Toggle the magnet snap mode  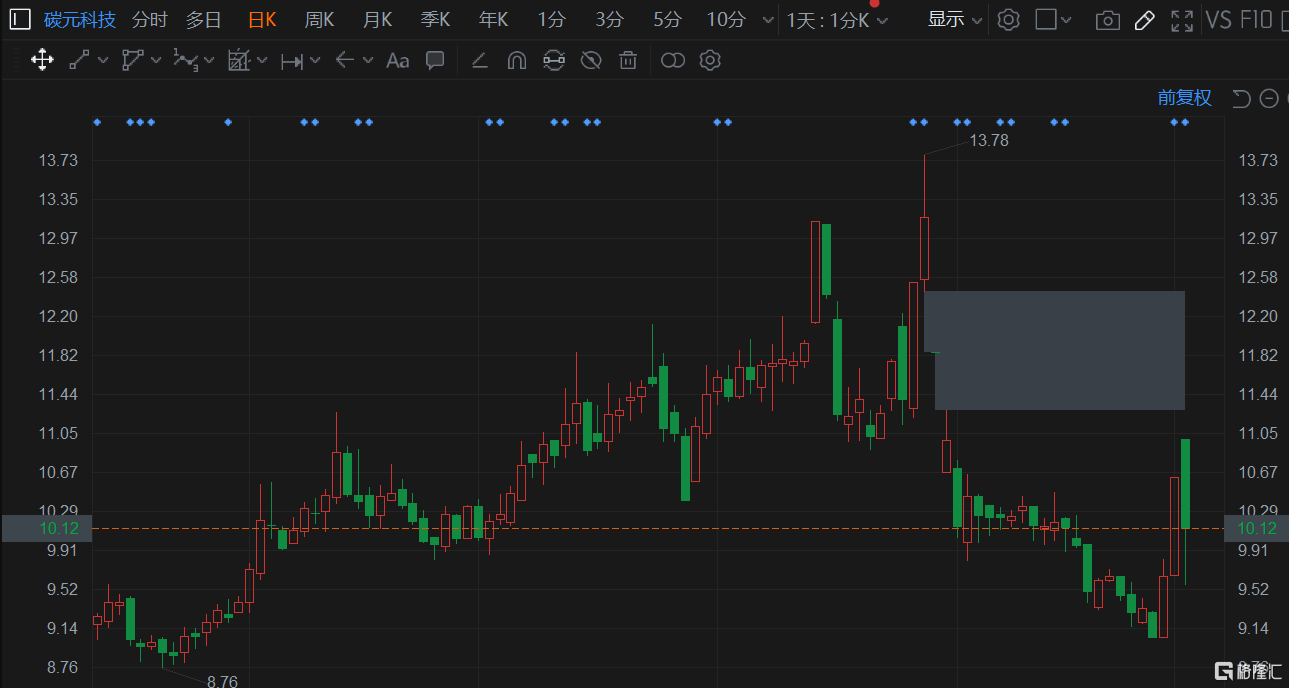pos(516,60)
